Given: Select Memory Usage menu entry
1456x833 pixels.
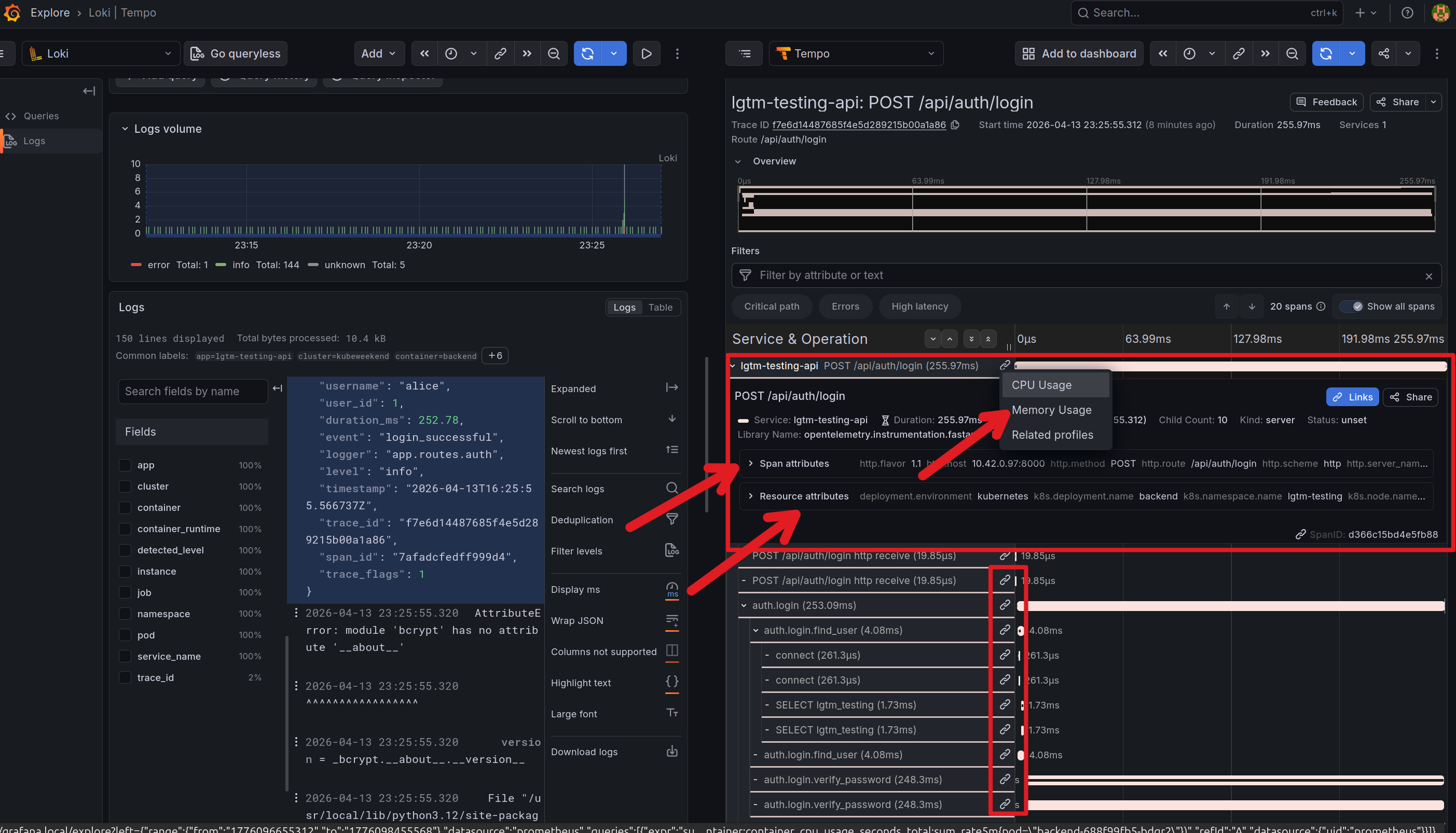Looking at the screenshot, I should (1051, 410).
